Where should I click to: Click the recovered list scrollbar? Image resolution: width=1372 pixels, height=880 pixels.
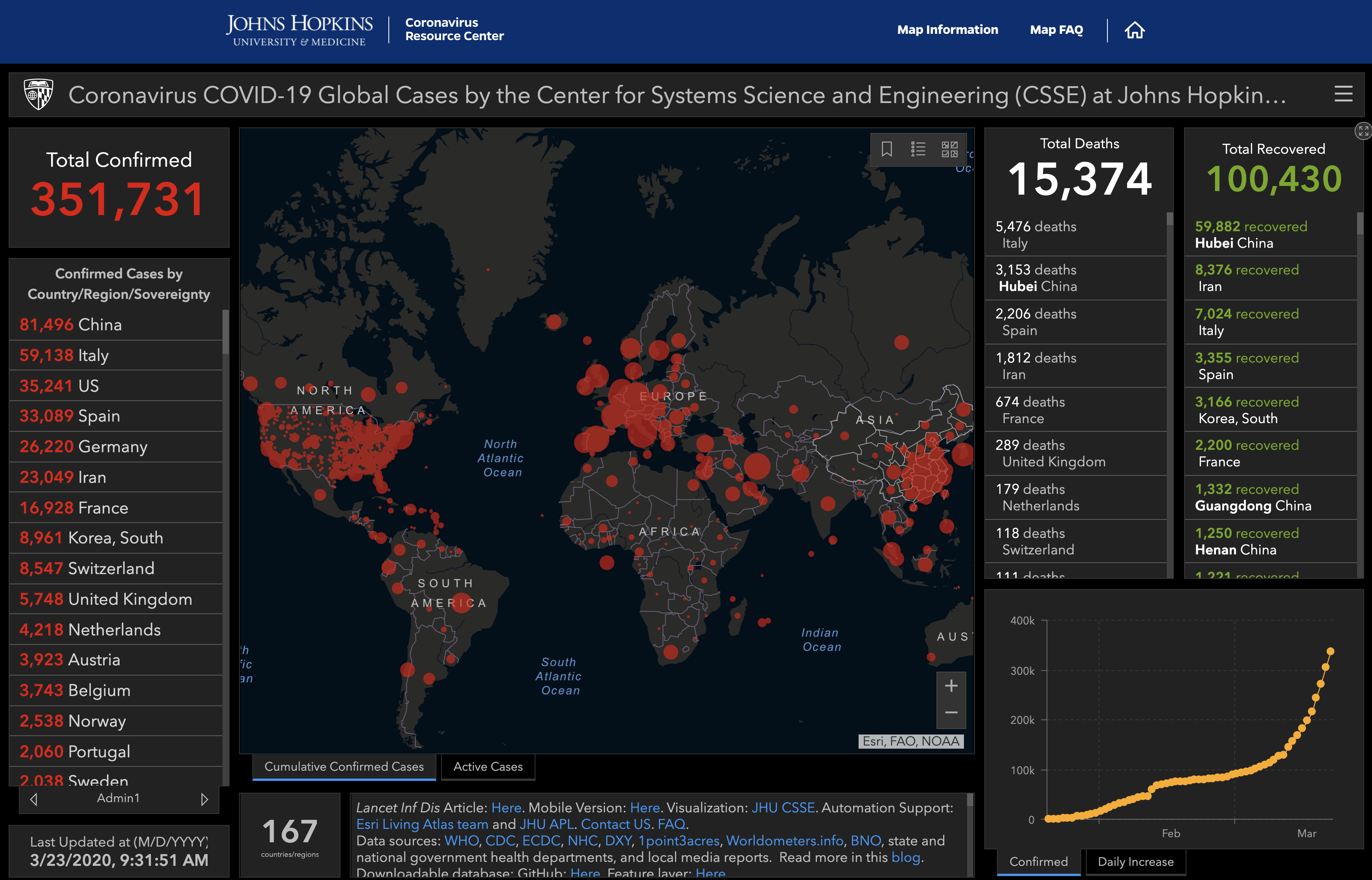tap(1359, 223)
